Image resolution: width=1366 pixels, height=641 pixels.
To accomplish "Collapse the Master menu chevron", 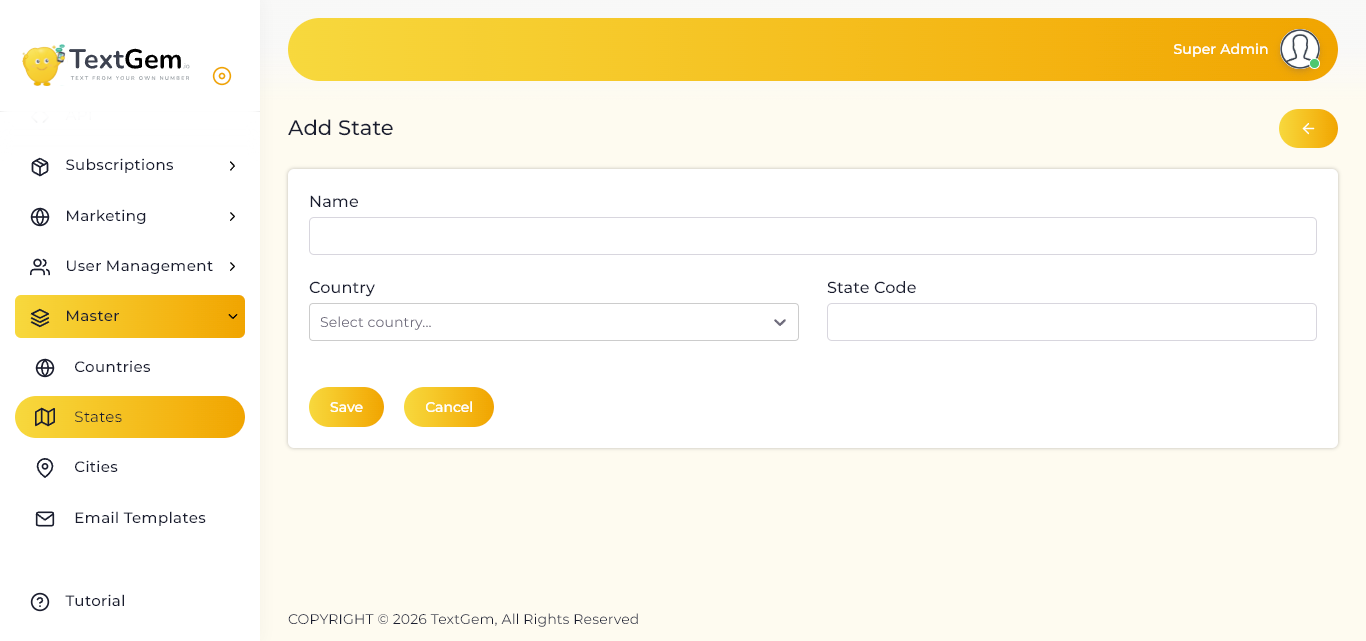I will tap(232, 317).
